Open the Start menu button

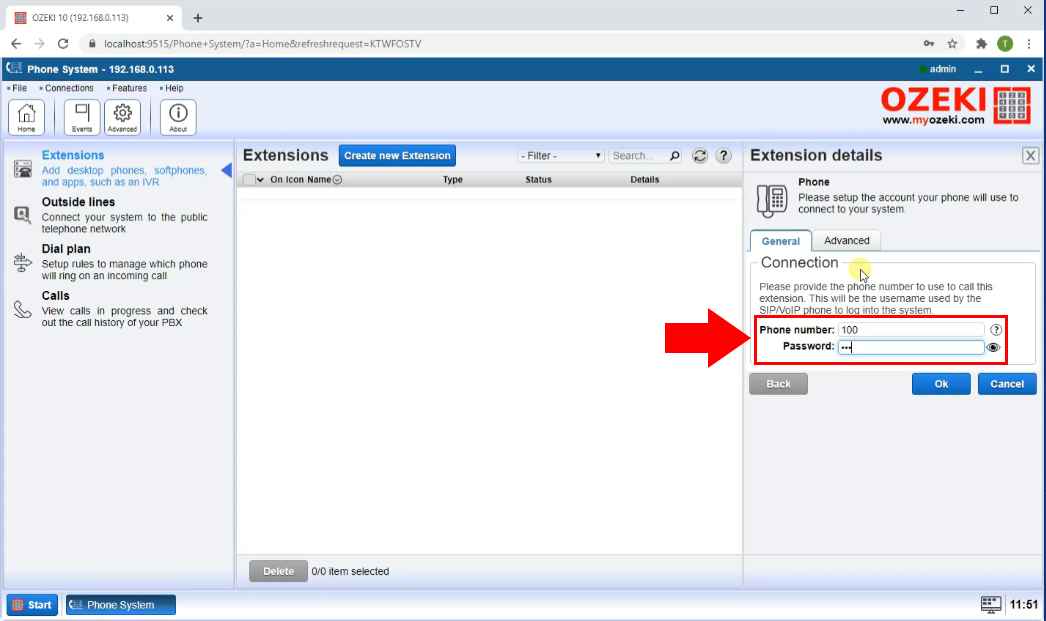[x=32, y=605]
